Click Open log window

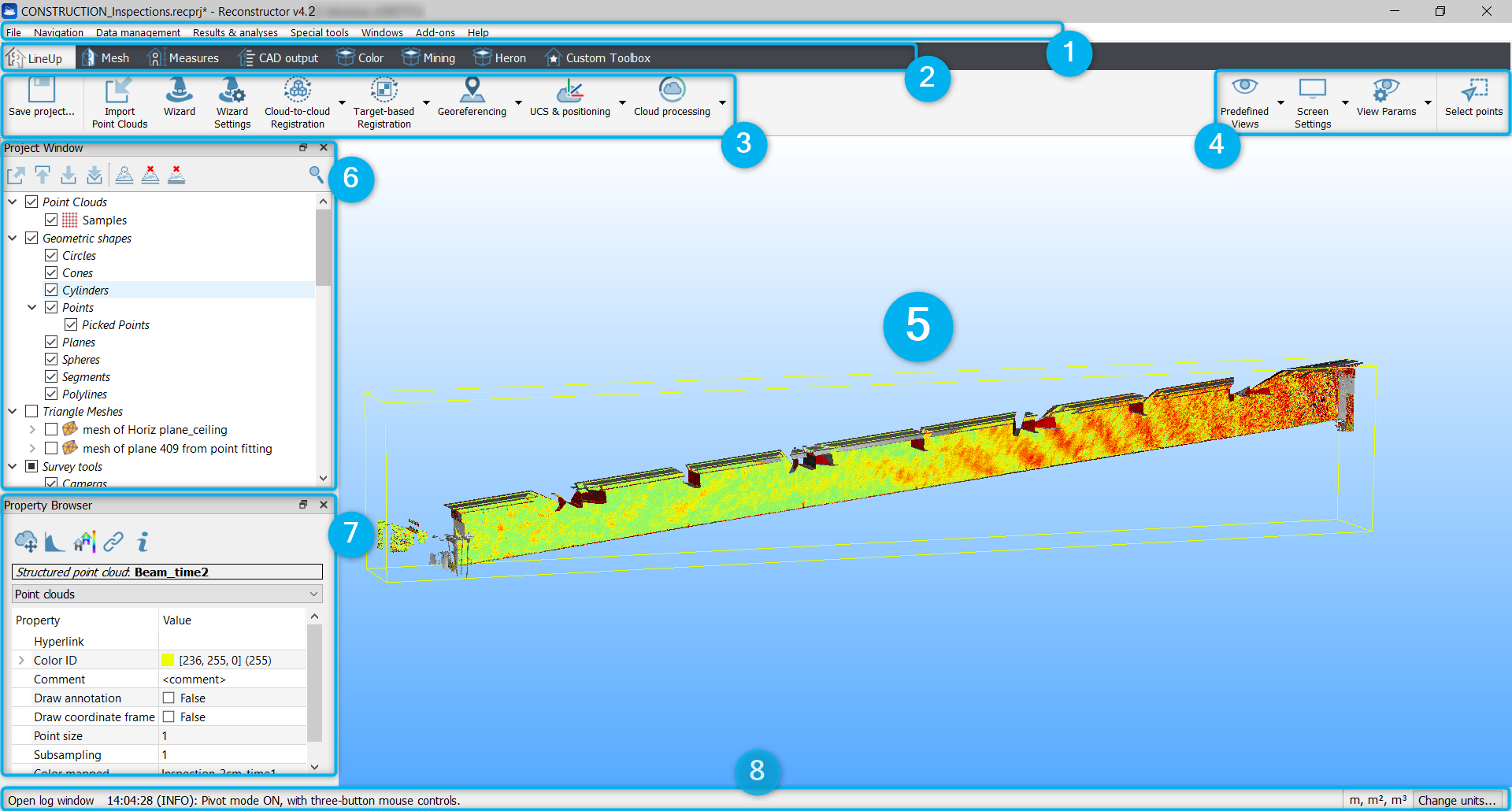point(51,800)
